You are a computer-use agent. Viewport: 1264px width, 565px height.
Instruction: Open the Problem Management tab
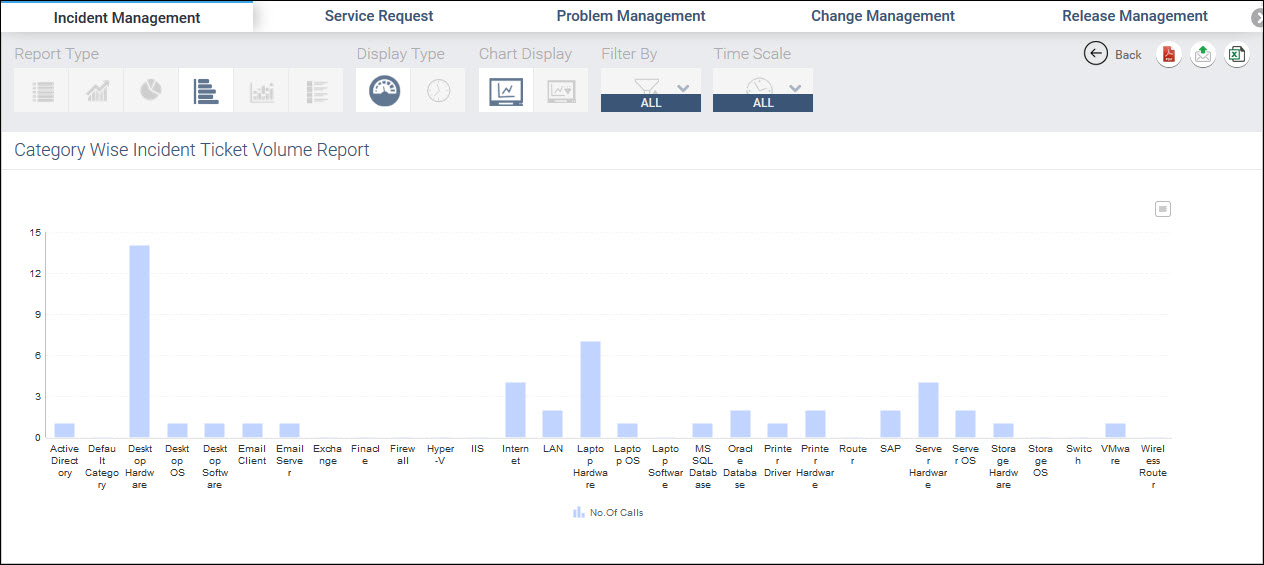[631, 16]
